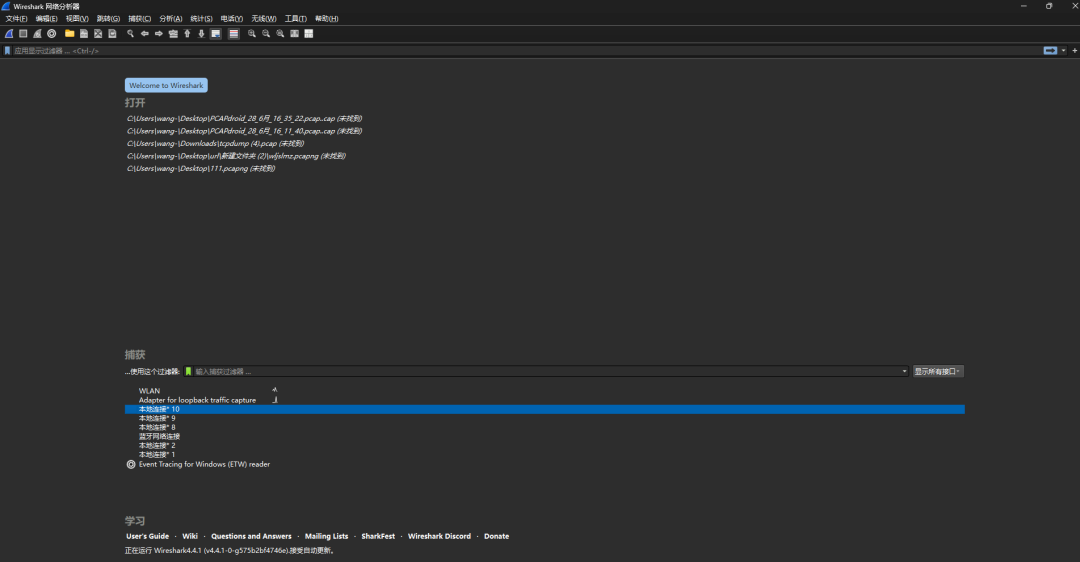This screenshot has width=1080, height=562.
Task: Open the 统计(S) menu
Action: point(201,19)
